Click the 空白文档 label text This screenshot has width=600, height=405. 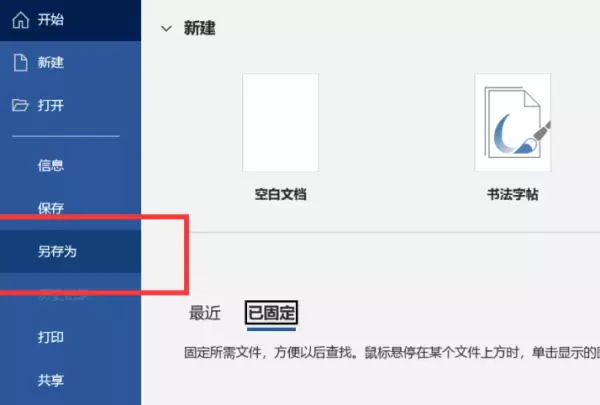(x=280, y=194)
